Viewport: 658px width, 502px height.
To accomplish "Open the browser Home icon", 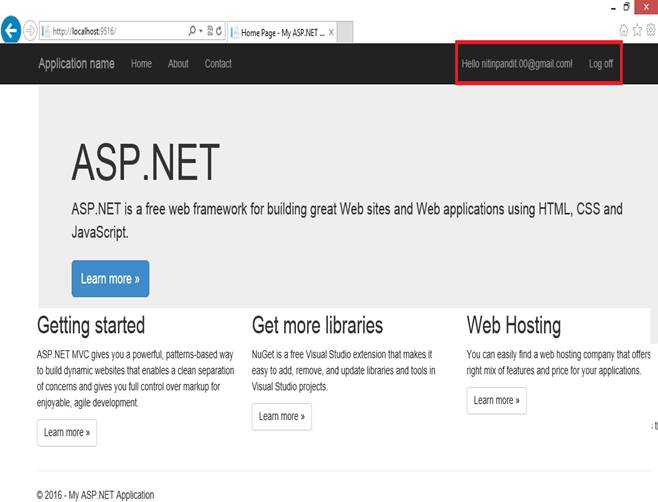I will pos(624,30).
